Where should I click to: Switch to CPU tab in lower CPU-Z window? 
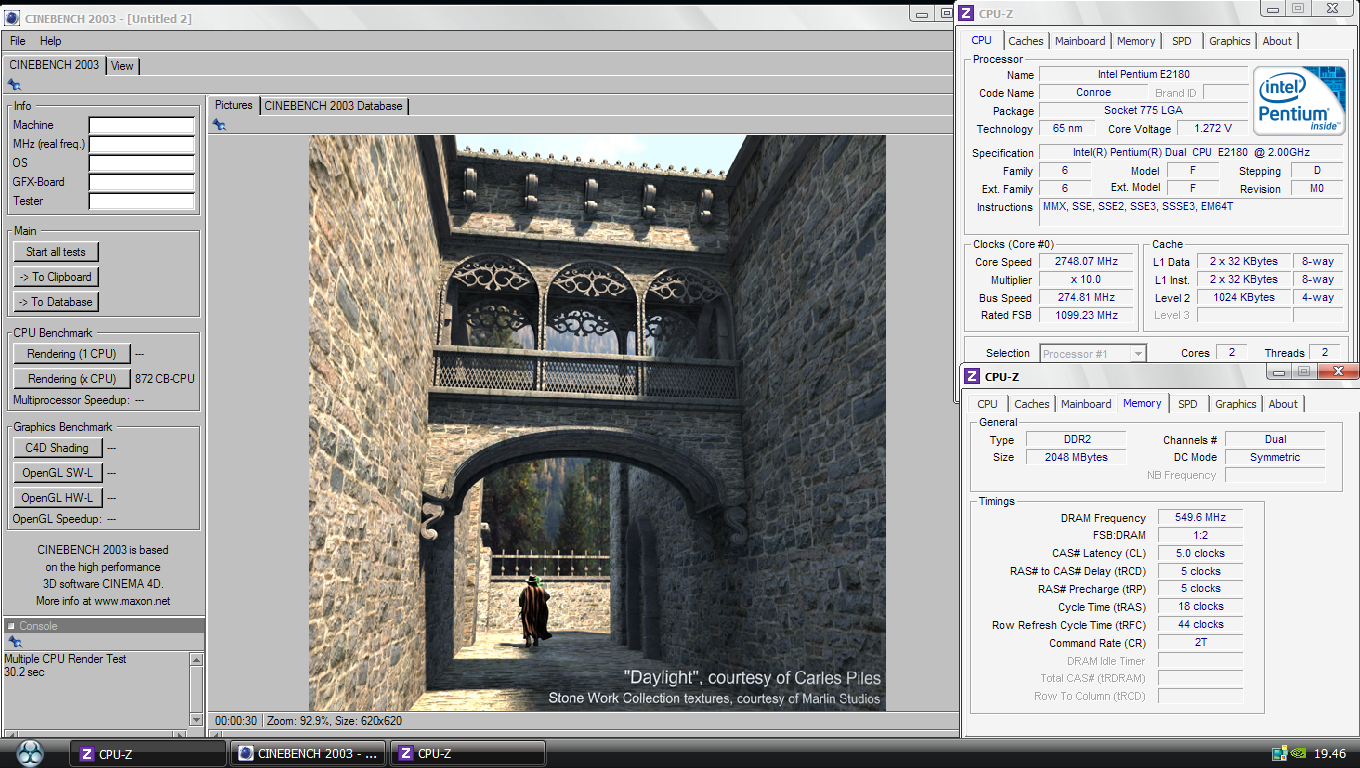click(x=988, y=404)
